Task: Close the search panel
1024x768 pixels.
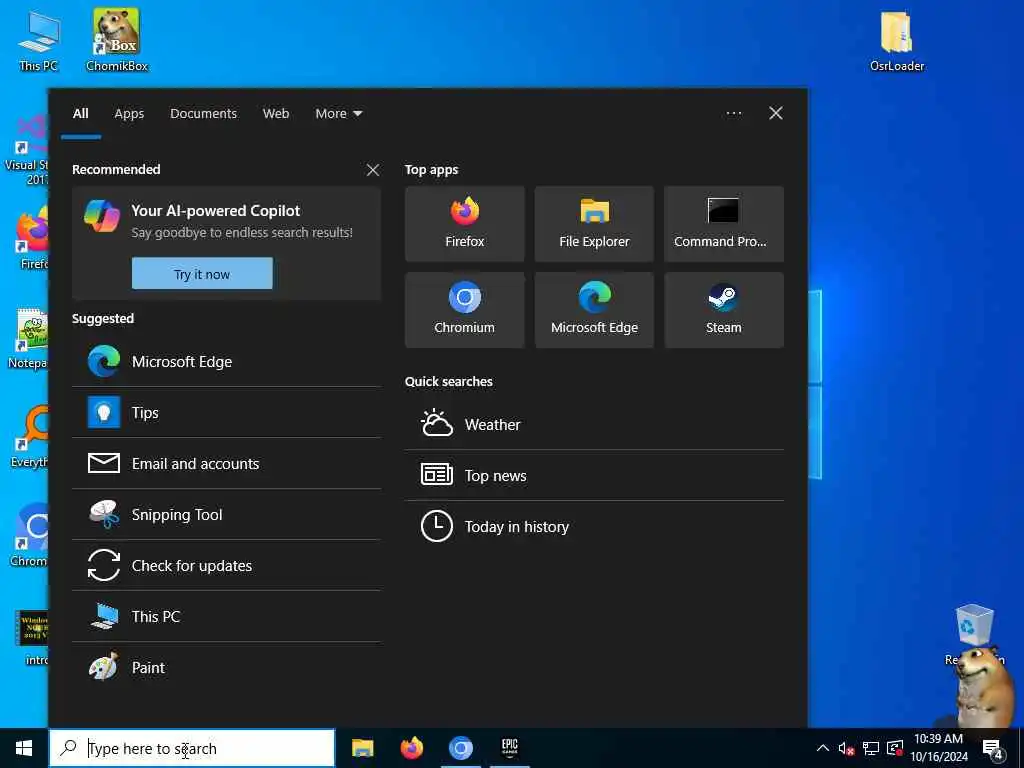Action: [775, 114]
